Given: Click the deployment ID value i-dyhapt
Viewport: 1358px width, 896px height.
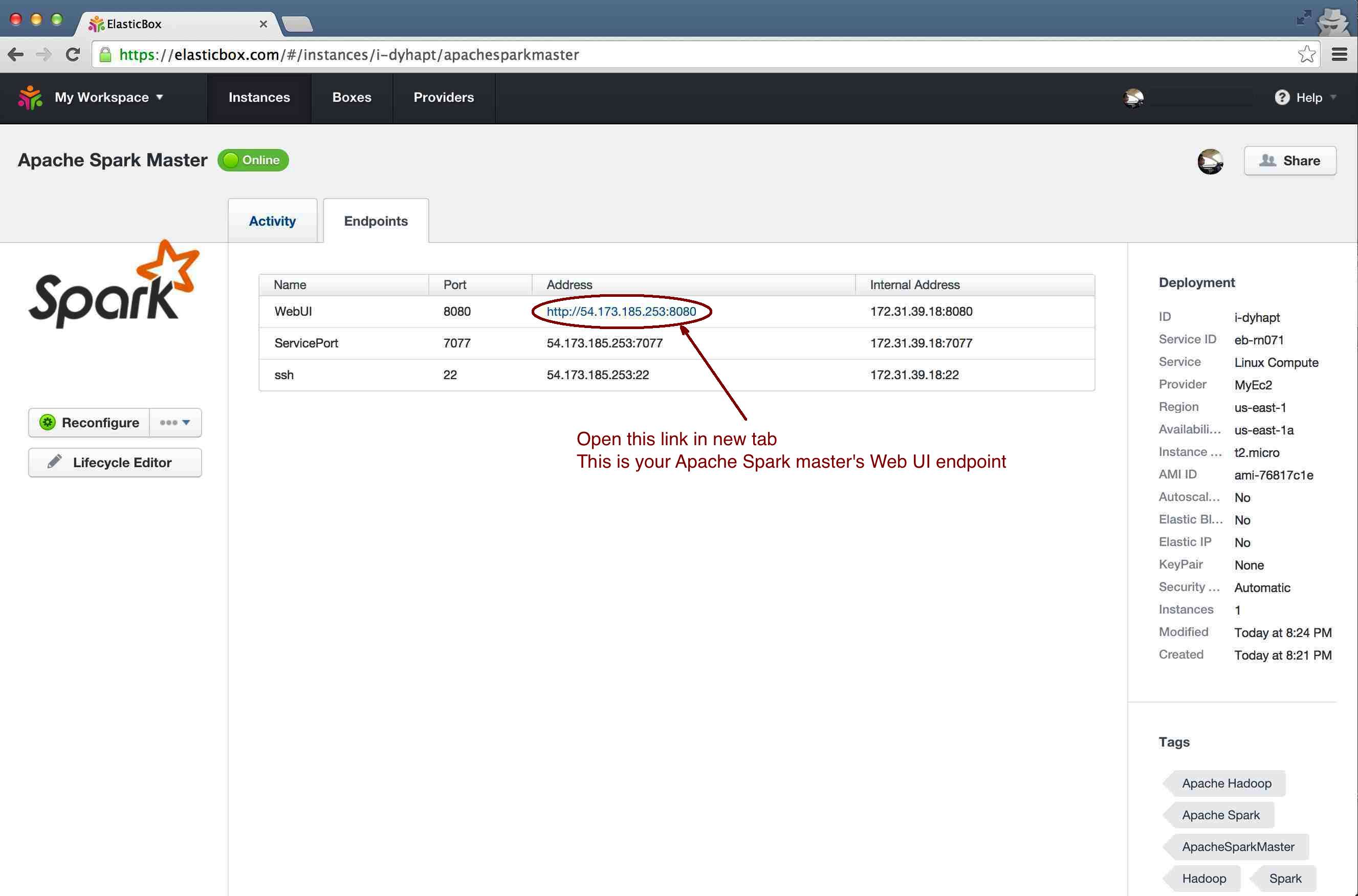Looking at the screenshot, I should point(1257,318).
